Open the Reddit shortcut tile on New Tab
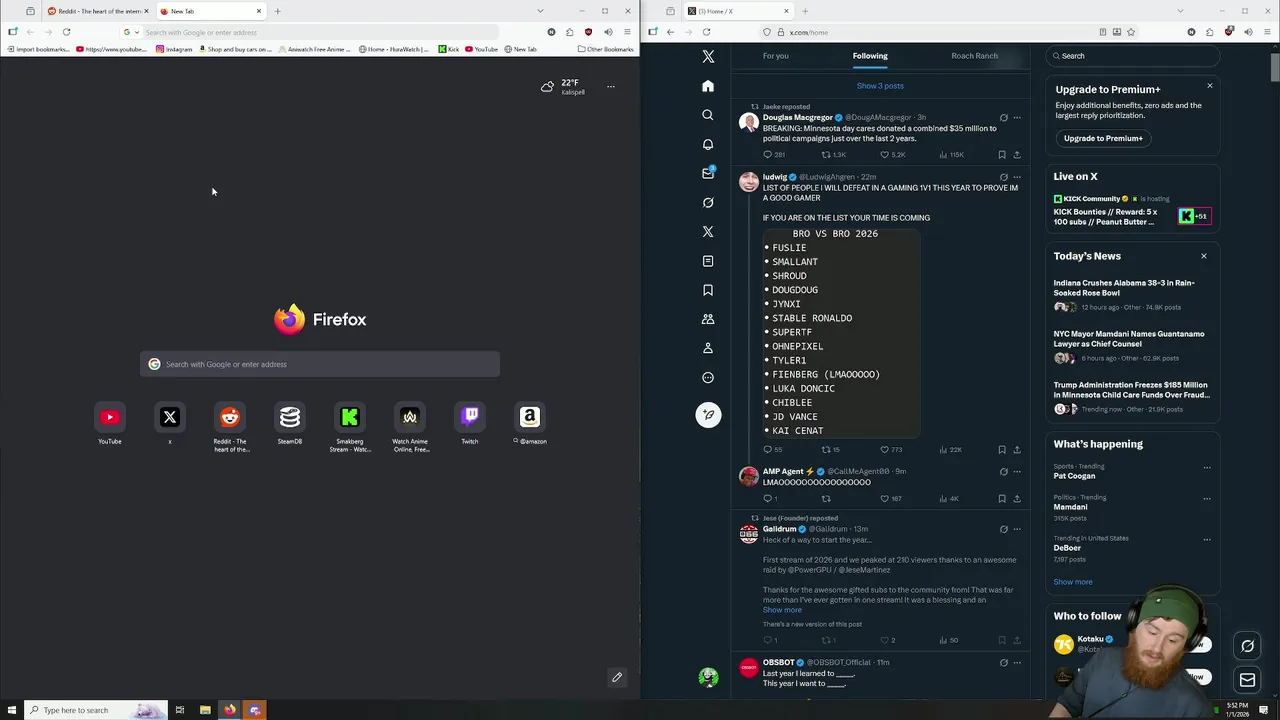The image size is (1280, 720). tap(230, 417)
